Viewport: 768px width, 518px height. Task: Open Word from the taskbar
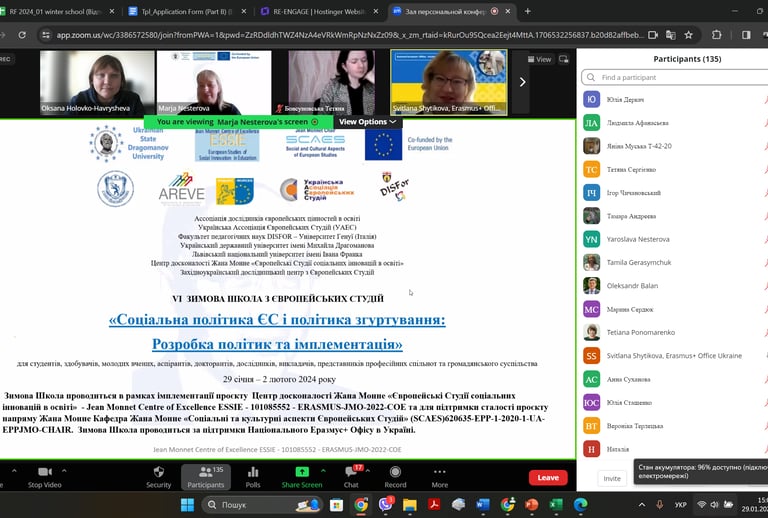pyautogui.click(x=483, y=505)
